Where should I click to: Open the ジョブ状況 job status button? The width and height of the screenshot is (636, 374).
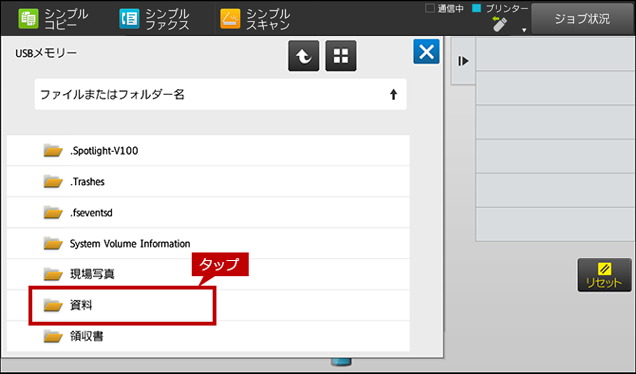[x=582, y=19]
